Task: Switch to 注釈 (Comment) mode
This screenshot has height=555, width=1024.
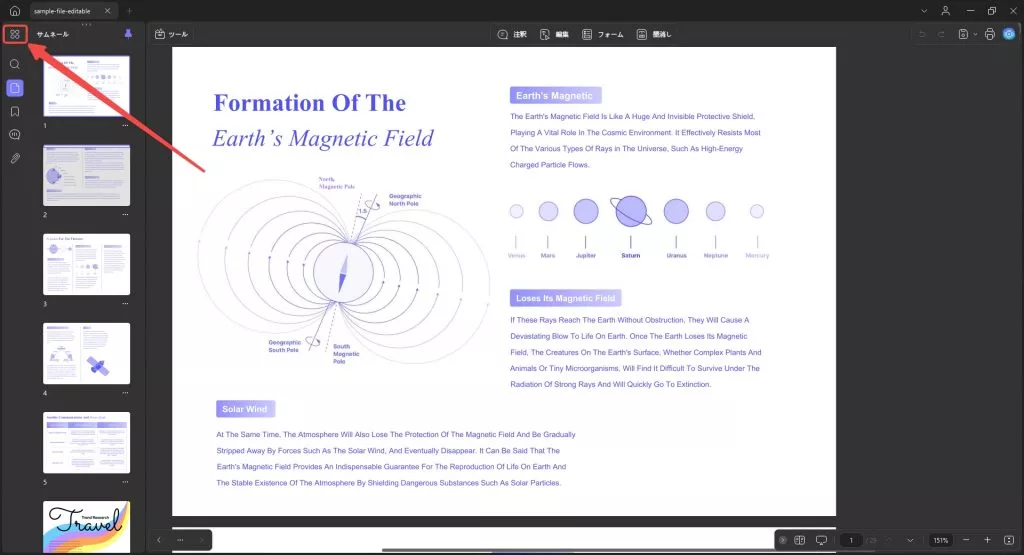Action: (x=512, y=34)
